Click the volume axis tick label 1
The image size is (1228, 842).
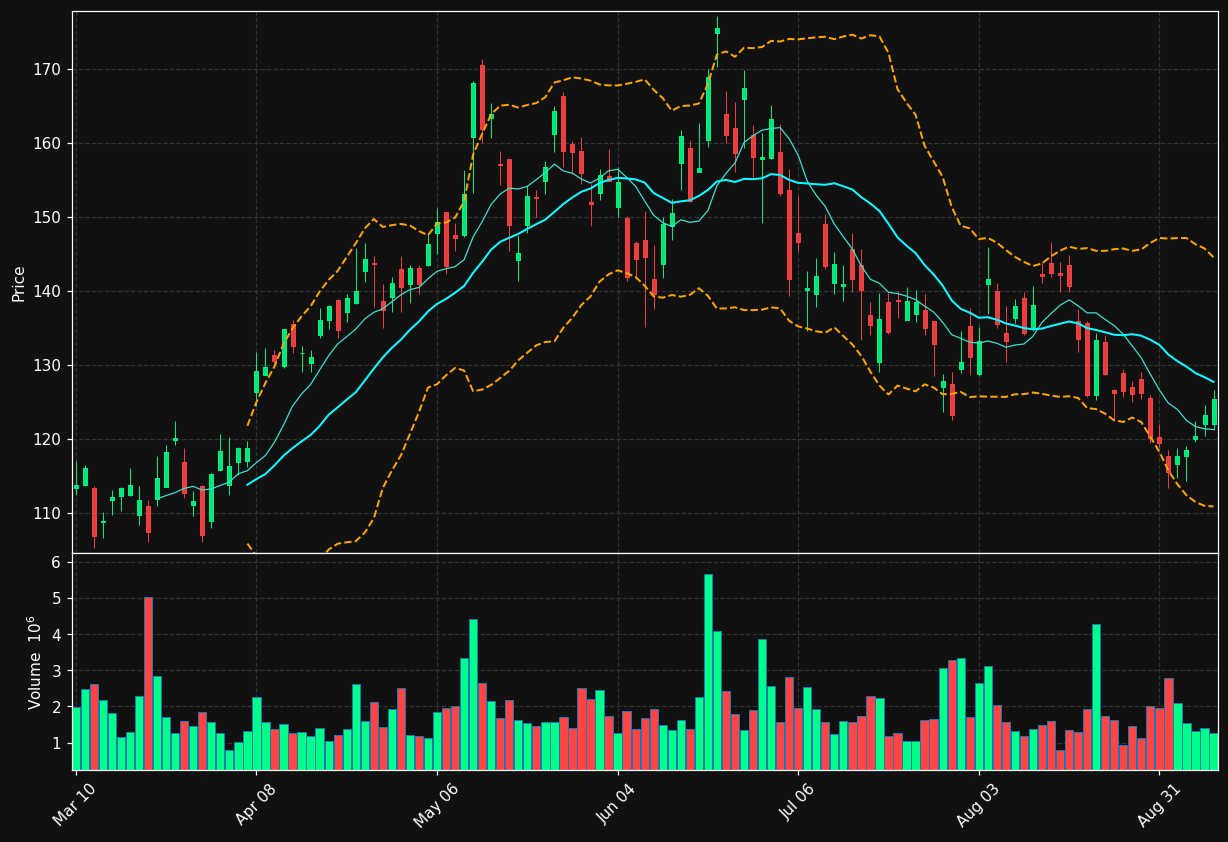pos(57,744)
